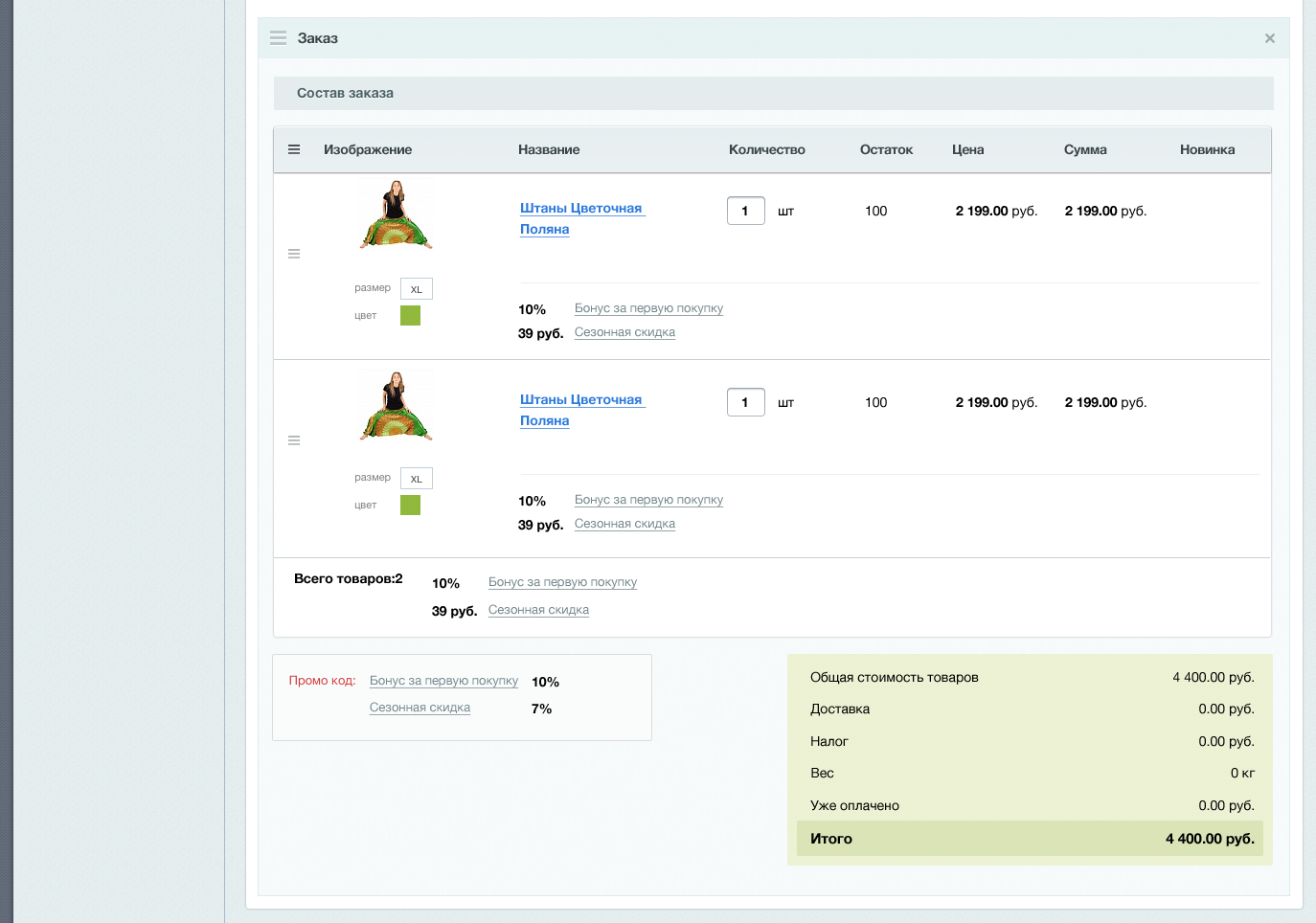Click Бонус за первую покупку in totals row

click(562, 582)
